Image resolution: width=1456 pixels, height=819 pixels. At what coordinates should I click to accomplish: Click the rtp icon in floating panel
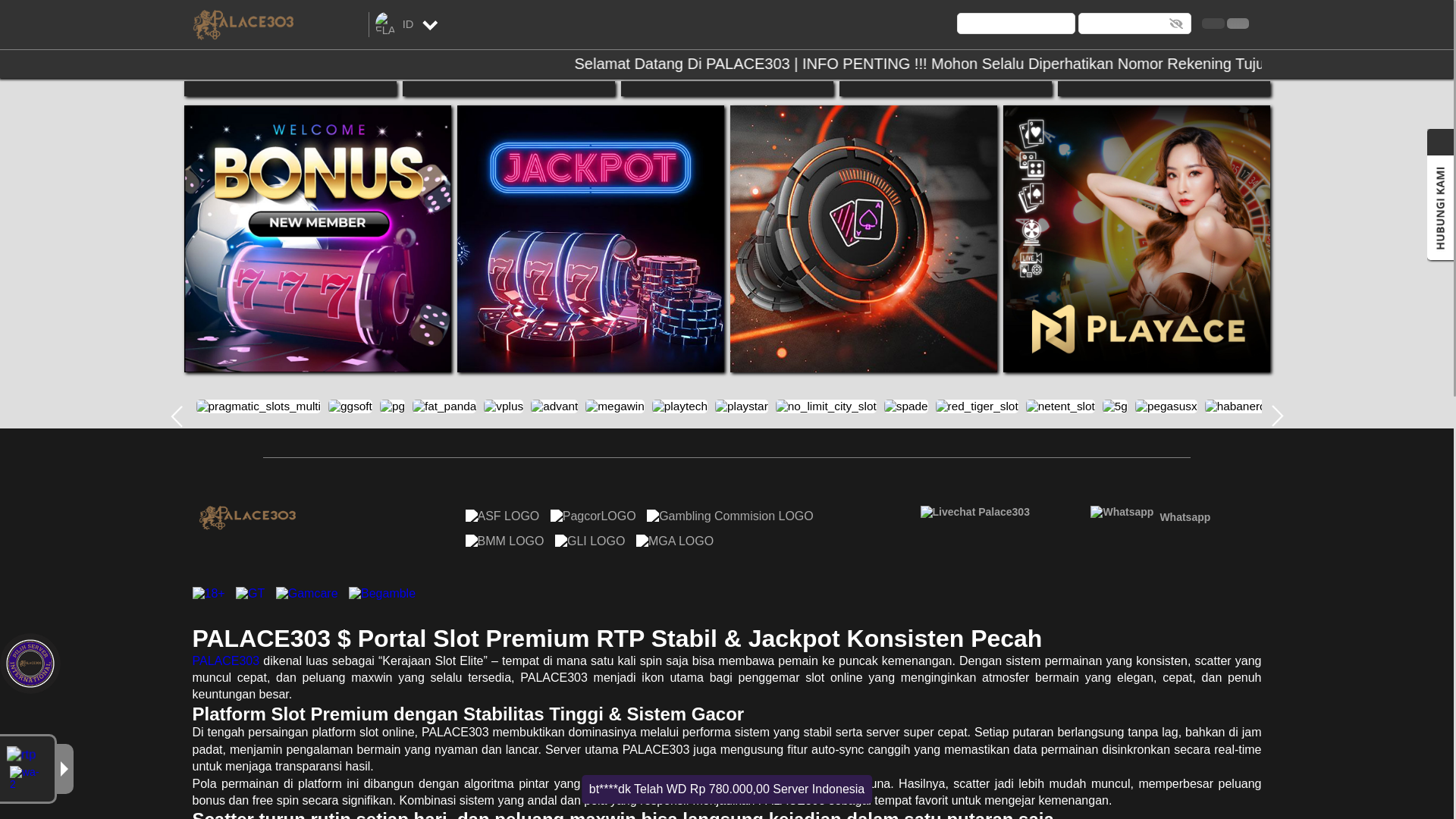click(21, 755)
